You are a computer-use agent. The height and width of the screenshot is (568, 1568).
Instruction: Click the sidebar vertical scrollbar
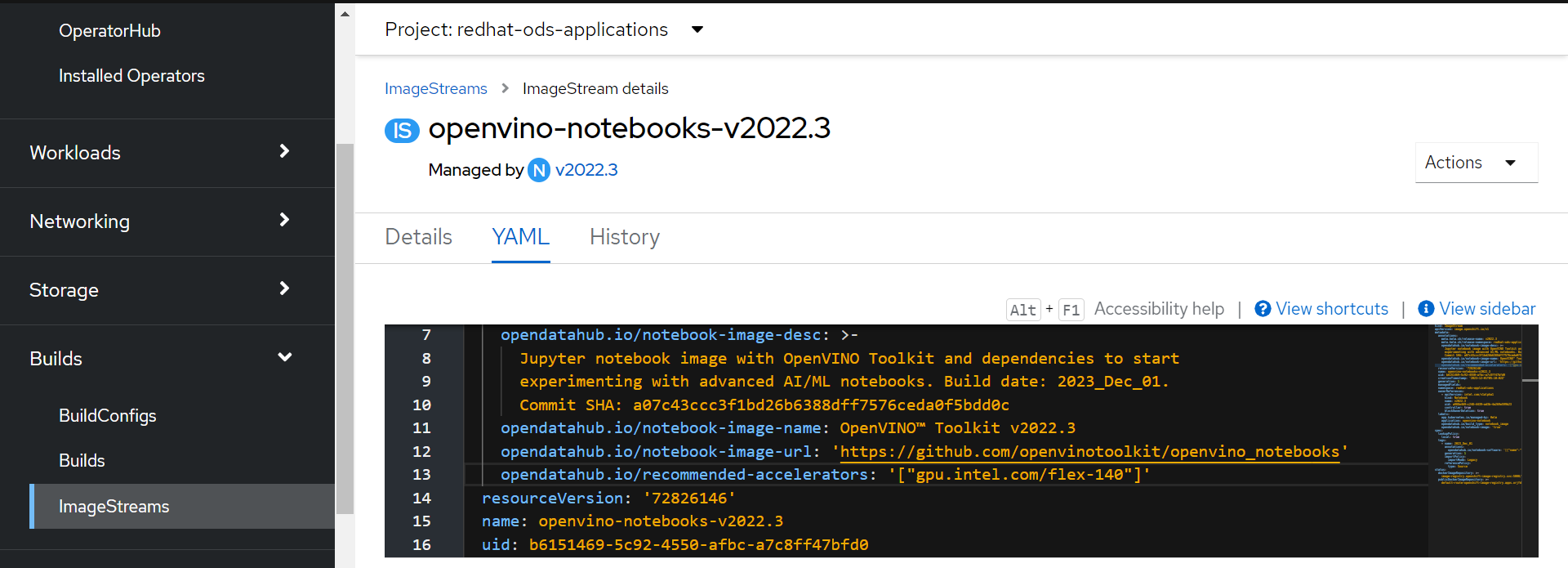pyautogui.click(x=345, y=327)
